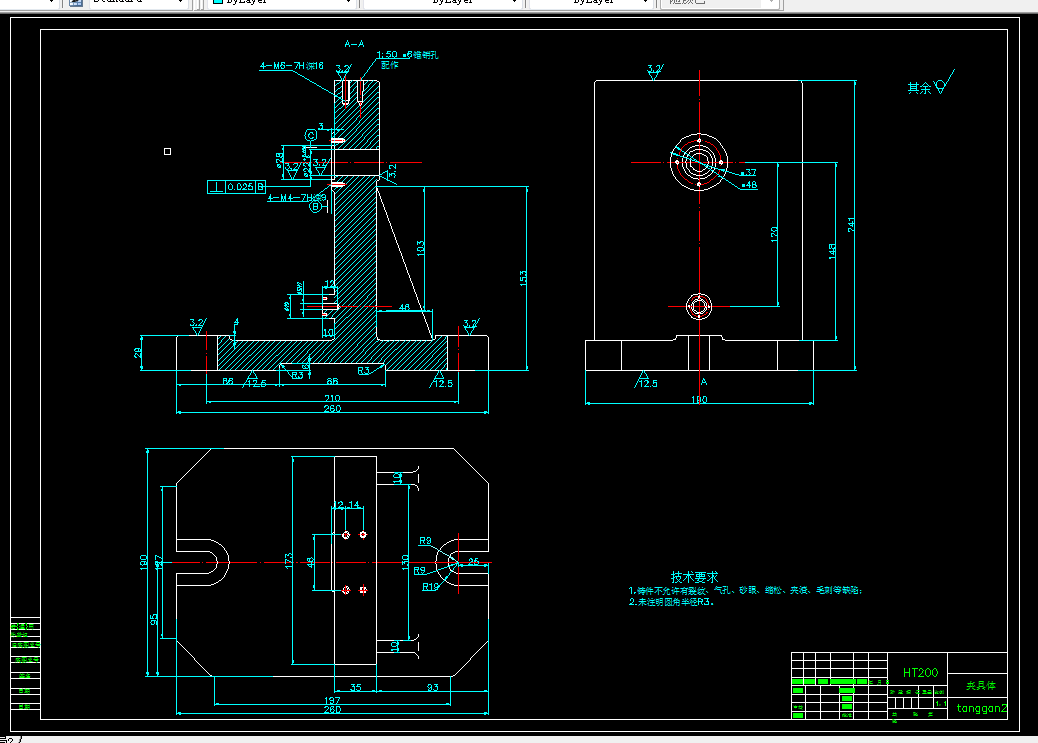1038x743 pixels.
Task: Click the datum C circle marker
Action: pyautogui.click(x=310, y=136)
